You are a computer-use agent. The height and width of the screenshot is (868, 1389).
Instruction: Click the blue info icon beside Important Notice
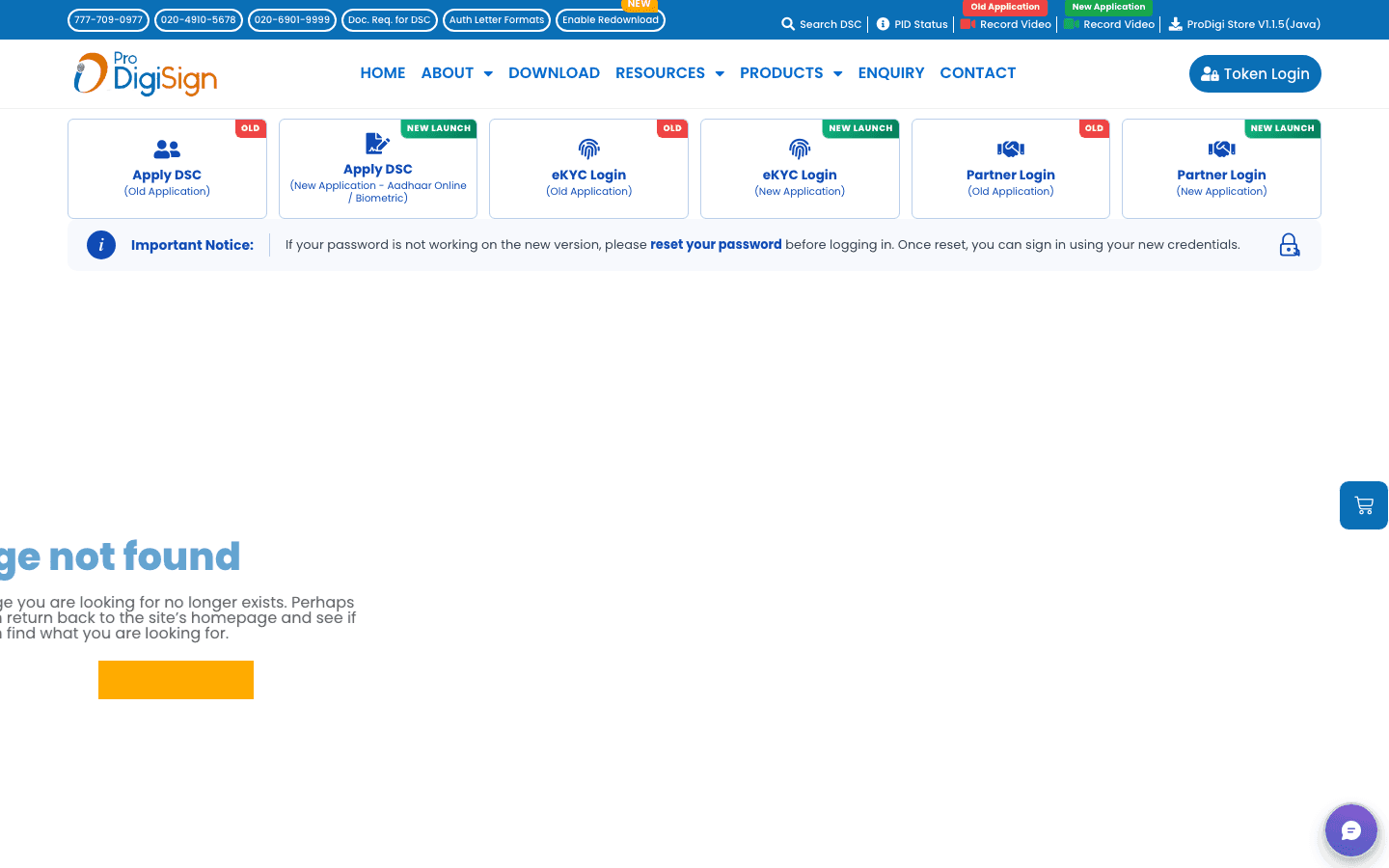pos(101,245)
